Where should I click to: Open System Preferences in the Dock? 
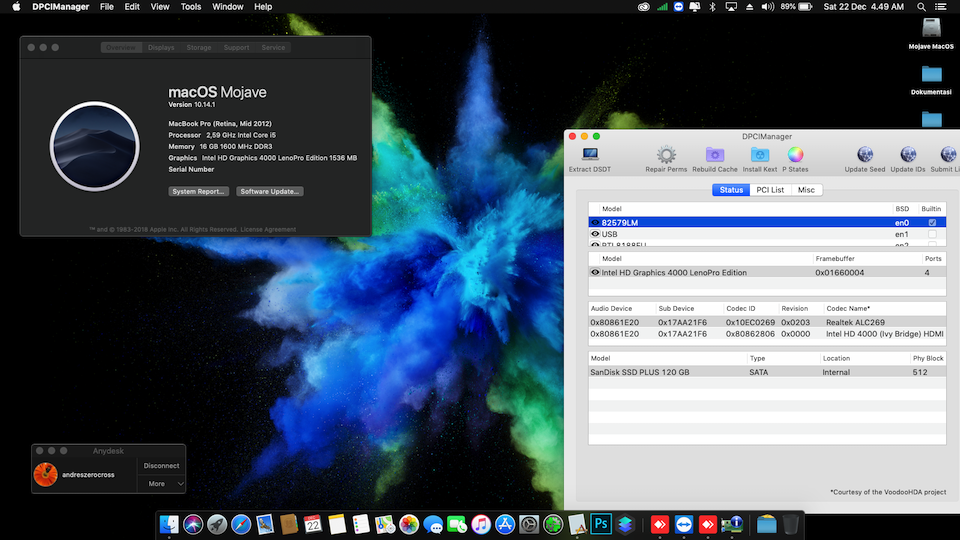(529, 525)
